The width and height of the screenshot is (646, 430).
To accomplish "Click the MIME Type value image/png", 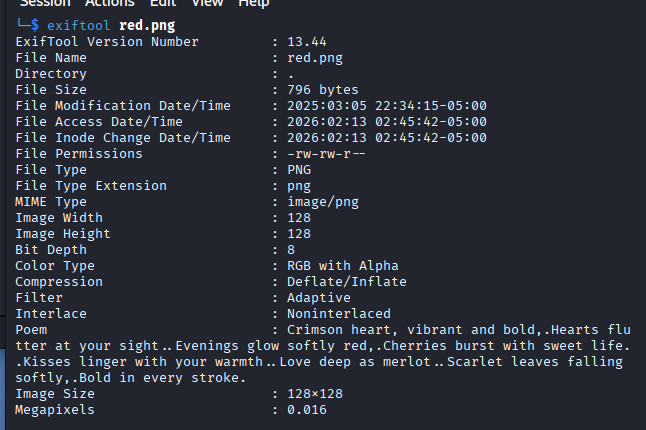I will point(322,202).
